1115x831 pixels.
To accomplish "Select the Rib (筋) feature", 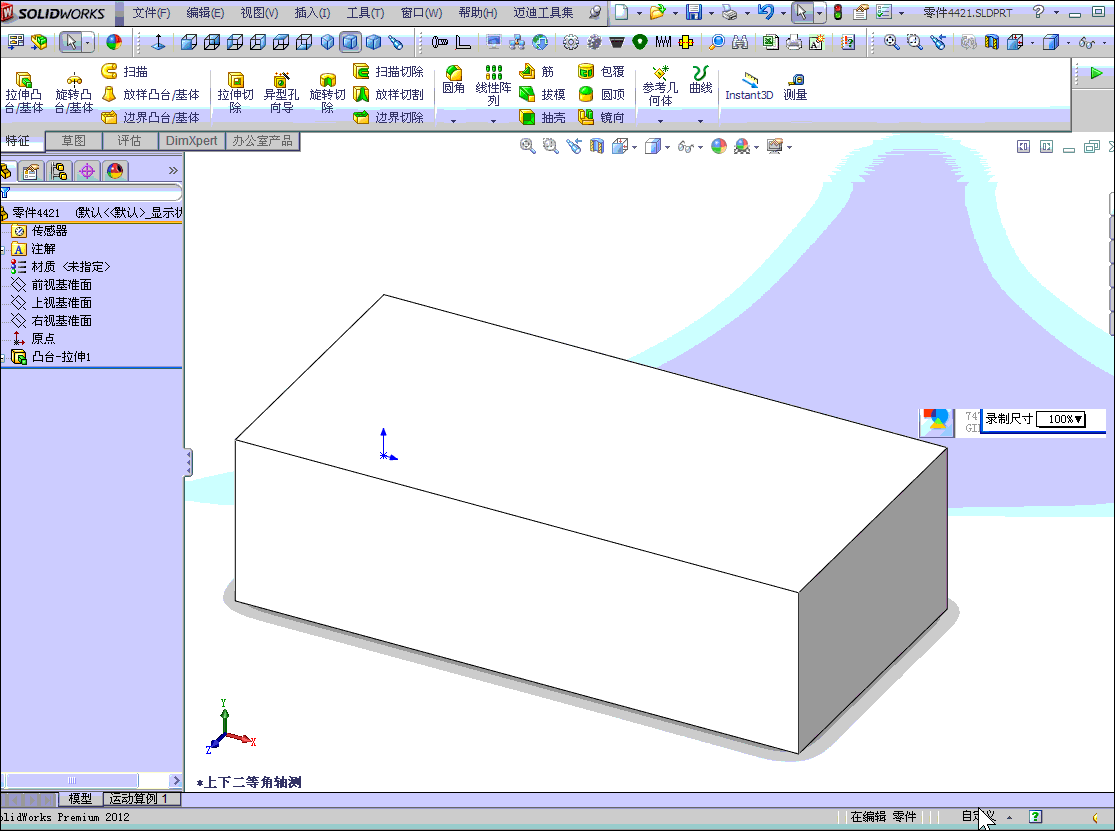I will 537,72.
